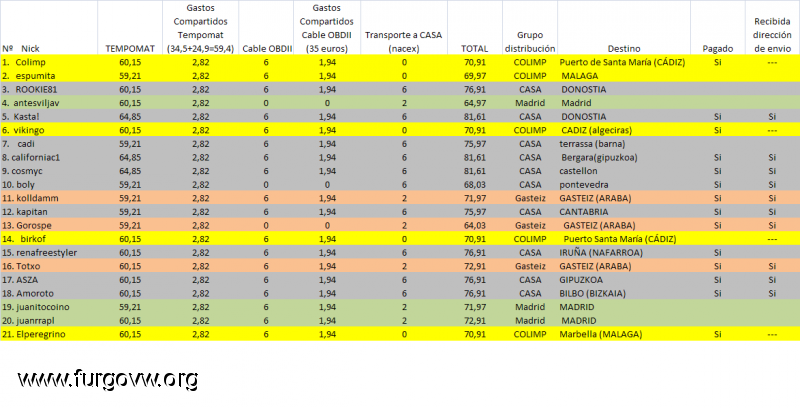Select the nick cell '21. Elperegrino'
Viewport: 800px width, 408px height.
click(x=34, y=334)
